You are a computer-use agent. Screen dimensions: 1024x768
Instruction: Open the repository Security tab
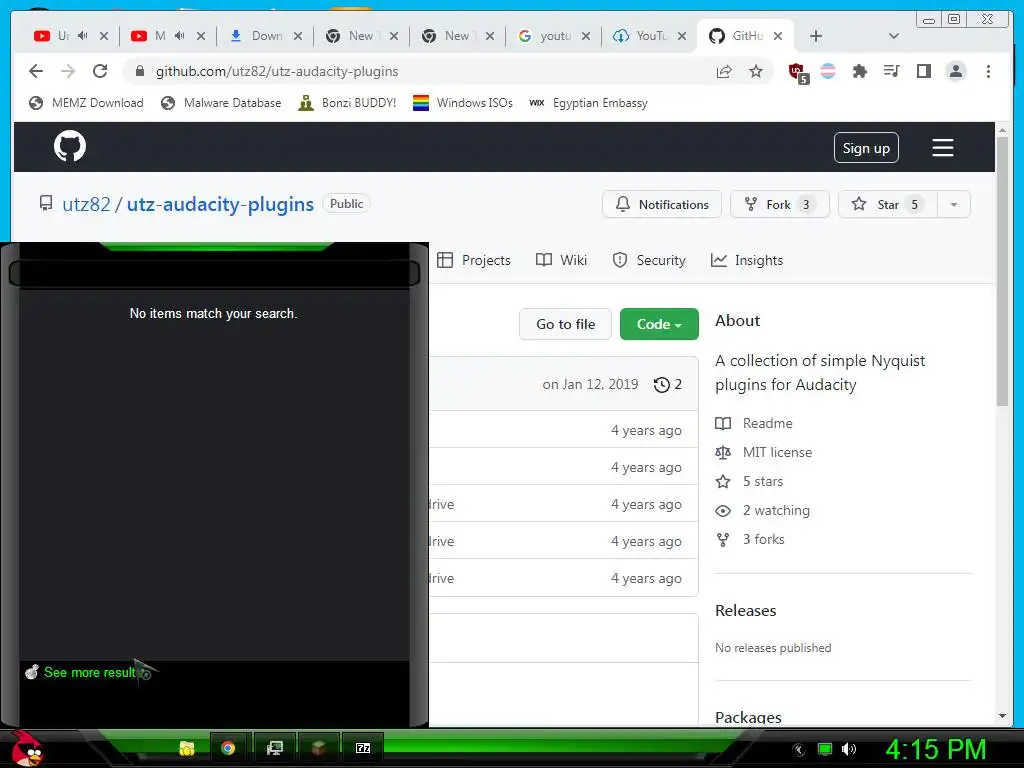coord(649,260)
